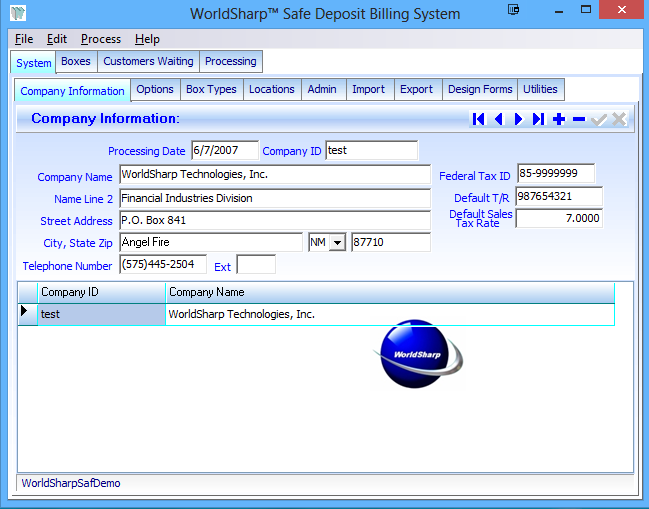Switch to the Boxes tab
Viewport: 649px width, 509px height.
coord(75,61)
